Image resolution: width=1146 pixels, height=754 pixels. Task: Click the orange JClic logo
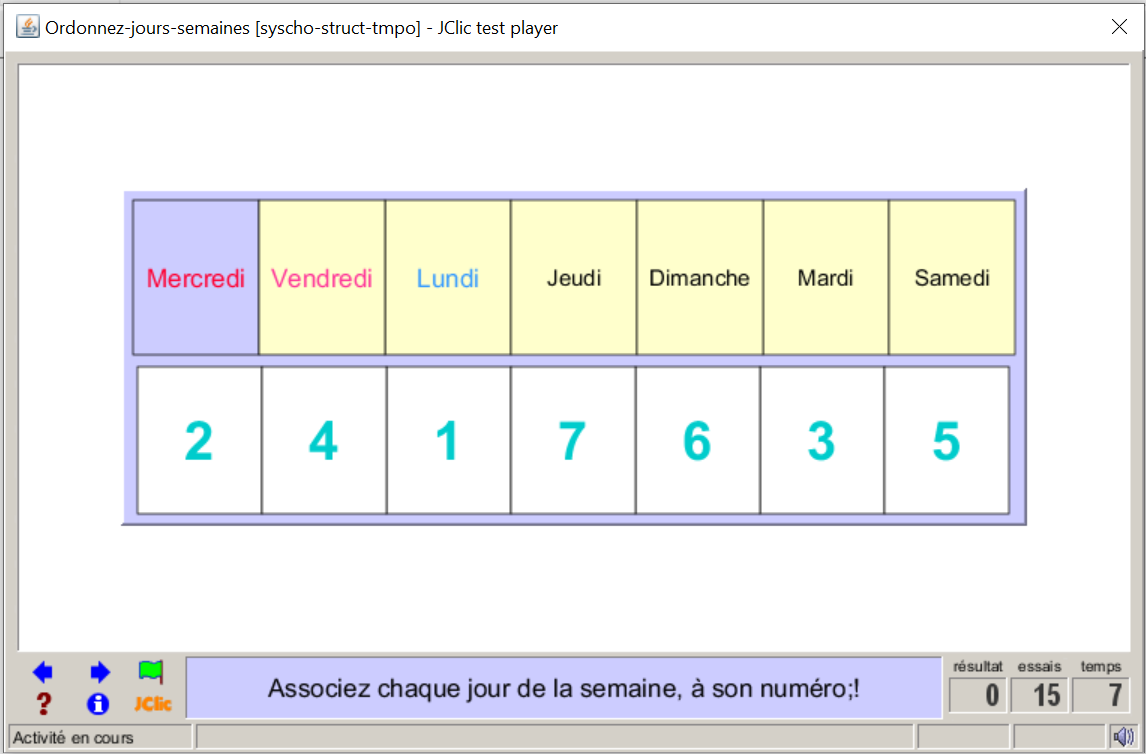coord(153,704)
